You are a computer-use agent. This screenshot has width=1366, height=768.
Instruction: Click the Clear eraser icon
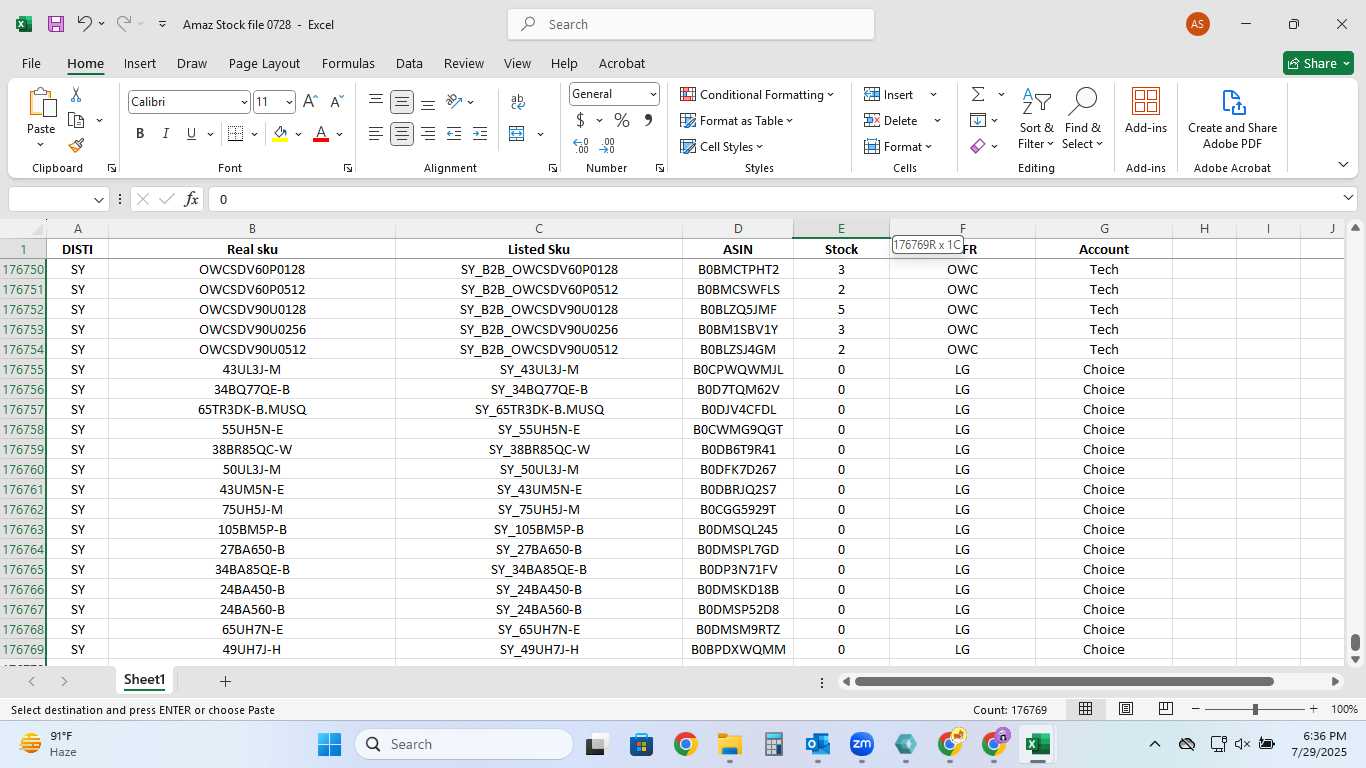pyautogui.click(x=978, y=146)
